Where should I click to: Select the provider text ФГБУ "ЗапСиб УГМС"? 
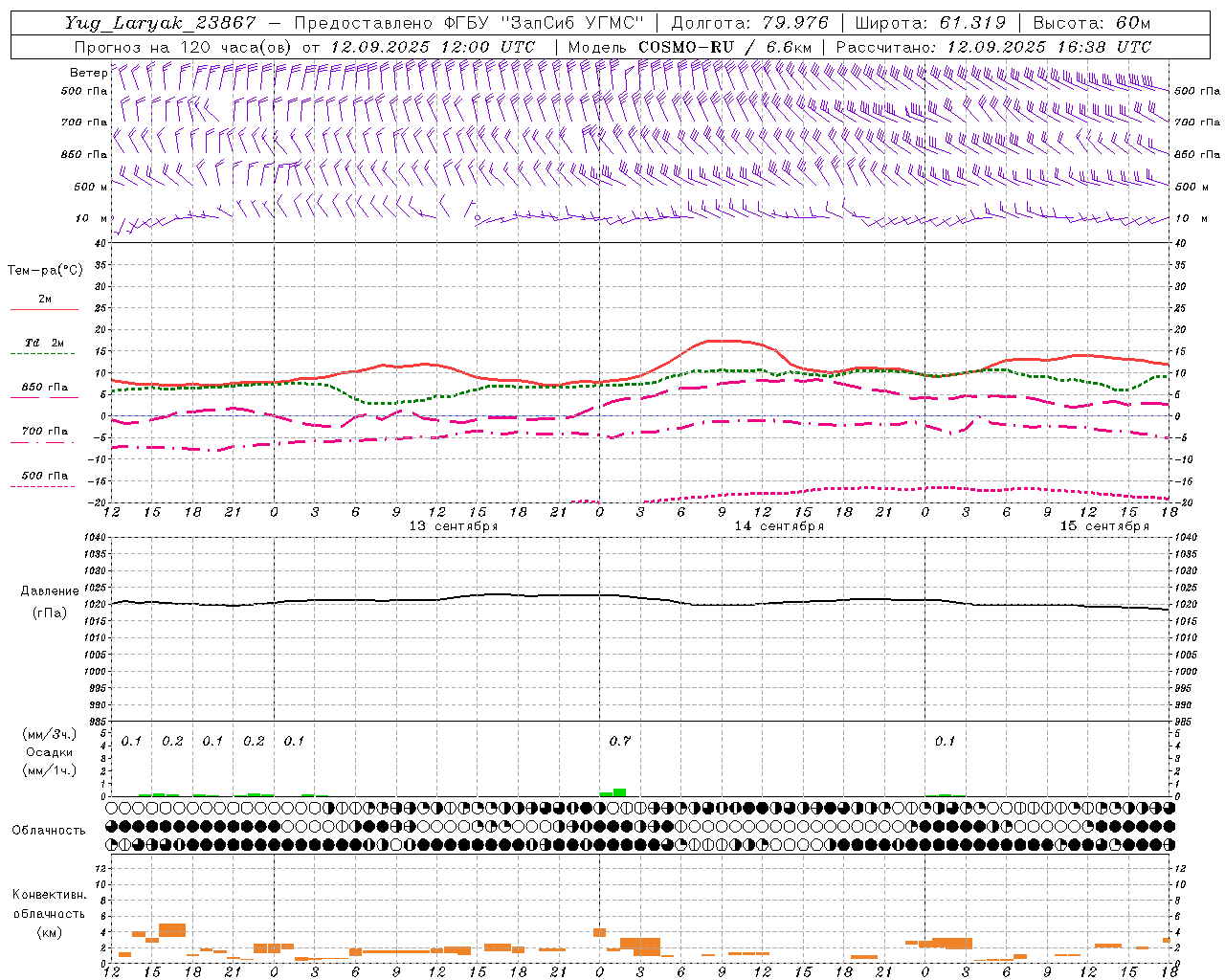(545, 23)
